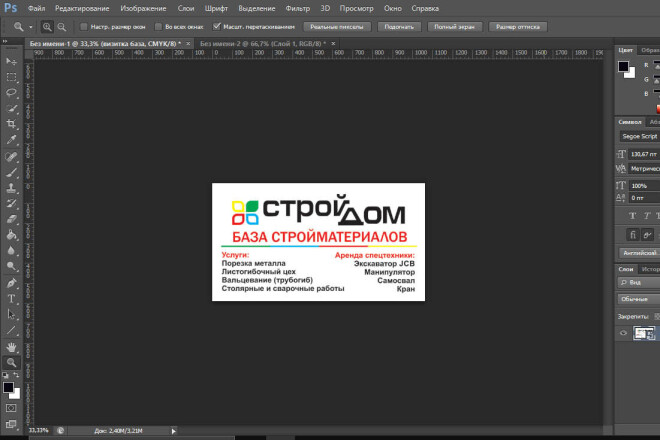Toggle the resize windows to fit checkbox
Screen dimensions: 660x440
[84, 27]
